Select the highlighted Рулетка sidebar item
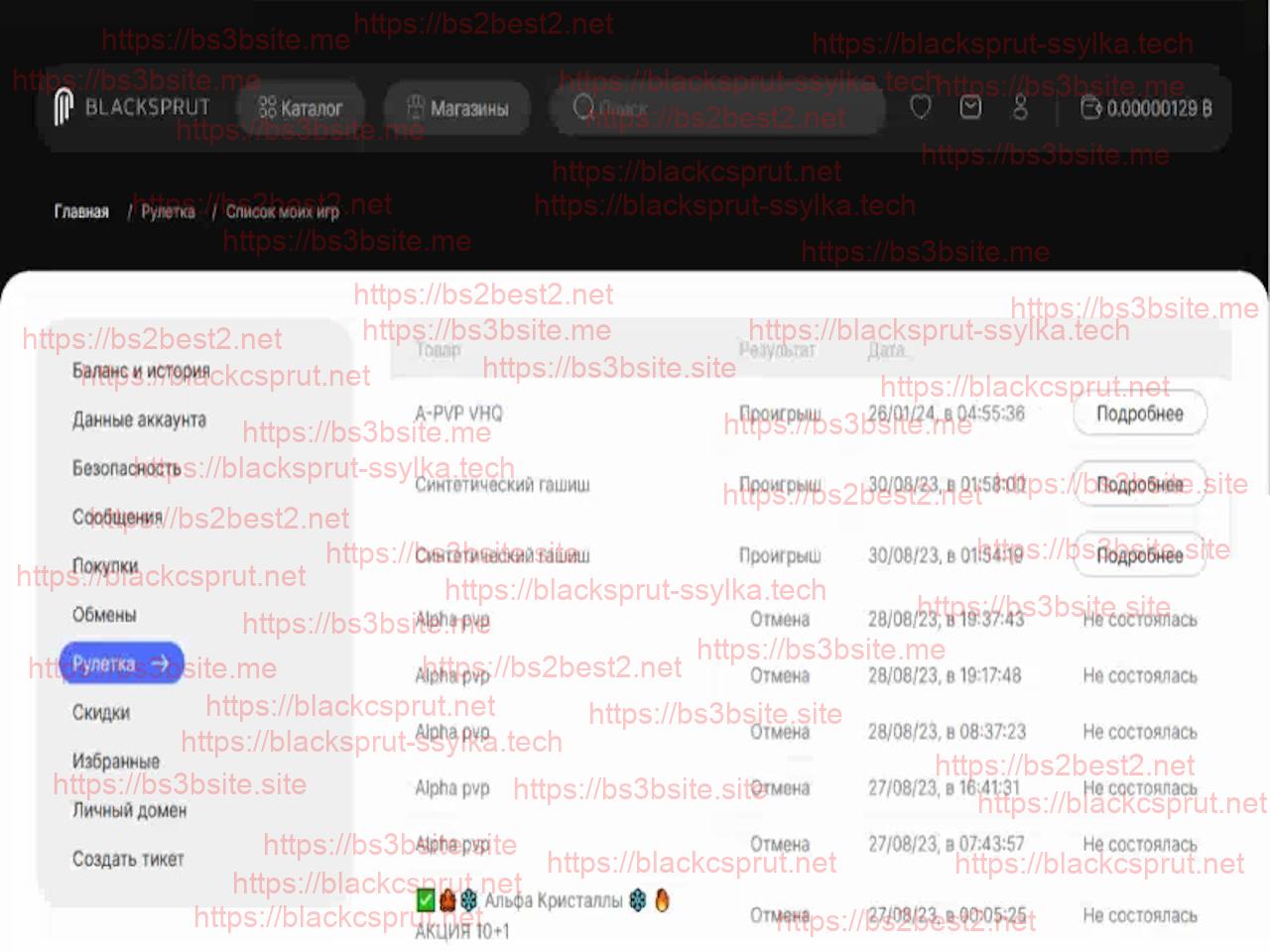 click(x=122, y=662)
